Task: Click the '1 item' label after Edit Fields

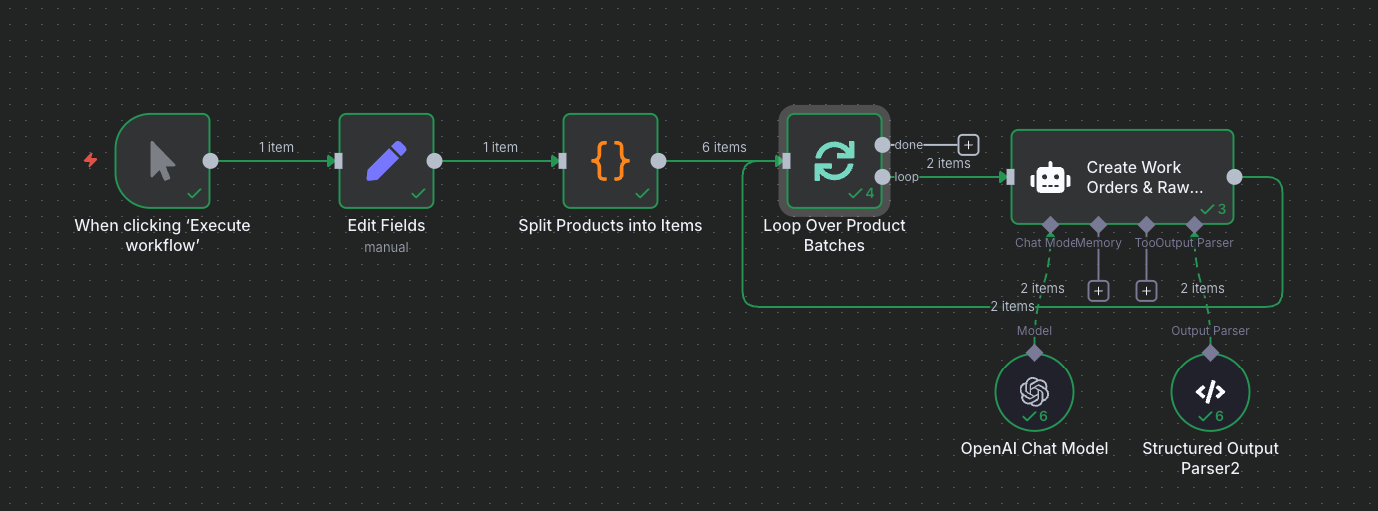Action: pos(500,147)
